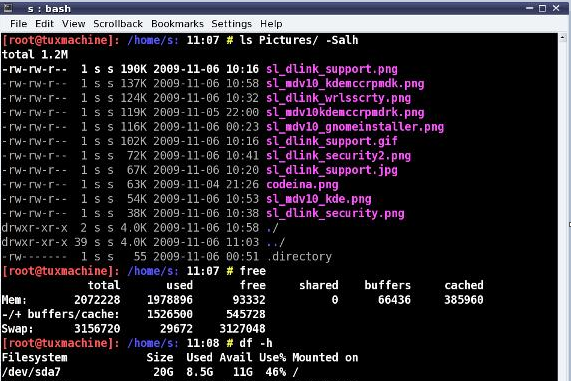Click the sl_dlink_wrlsscrty.png filename
Viewport: 571px width, 381px height.
[x=338, y=98]
